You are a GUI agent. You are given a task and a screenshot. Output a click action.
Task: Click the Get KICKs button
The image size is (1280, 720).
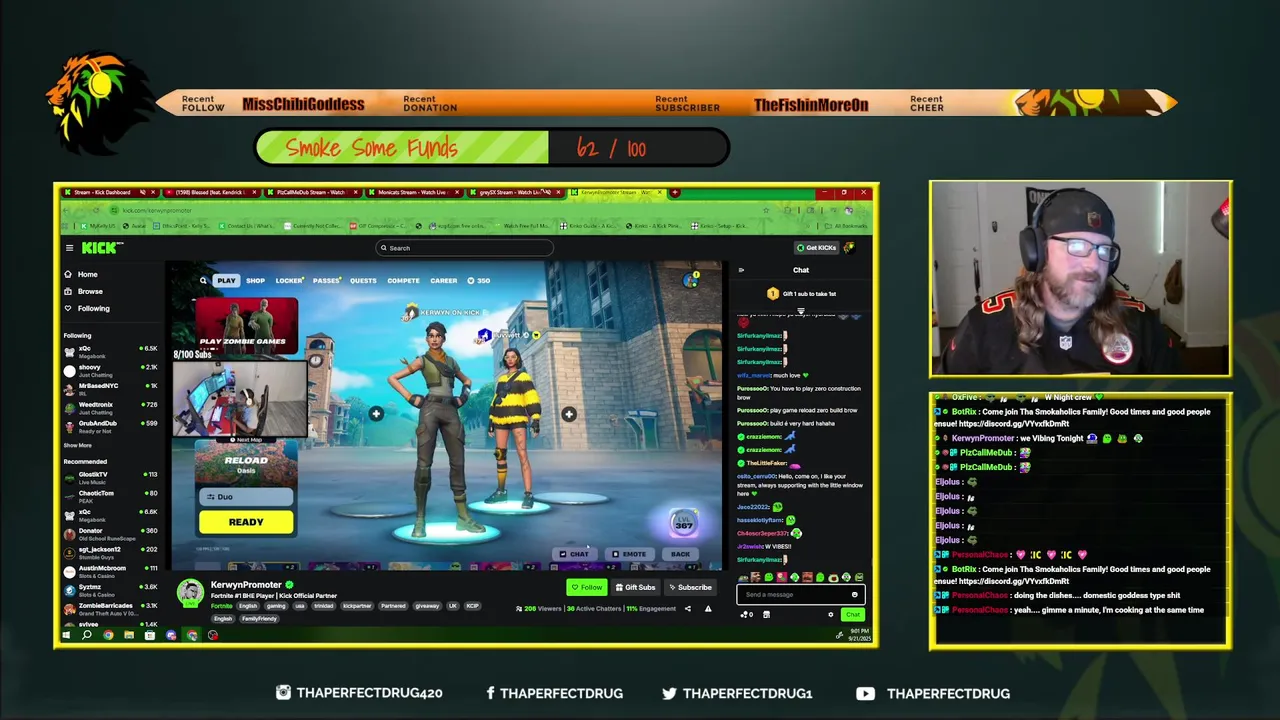[x=817, y=248]
